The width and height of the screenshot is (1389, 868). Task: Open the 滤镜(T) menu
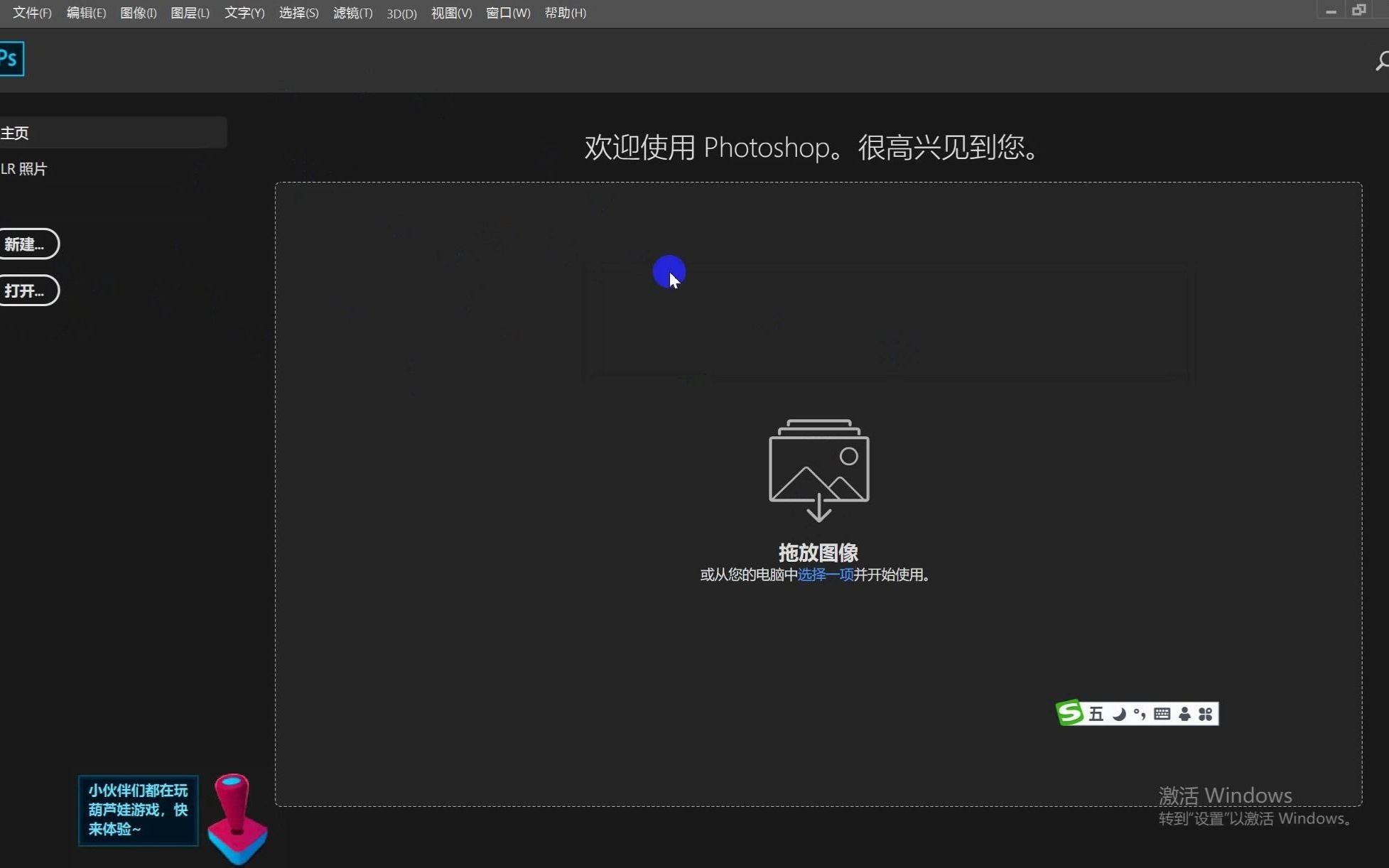(352, 13)
